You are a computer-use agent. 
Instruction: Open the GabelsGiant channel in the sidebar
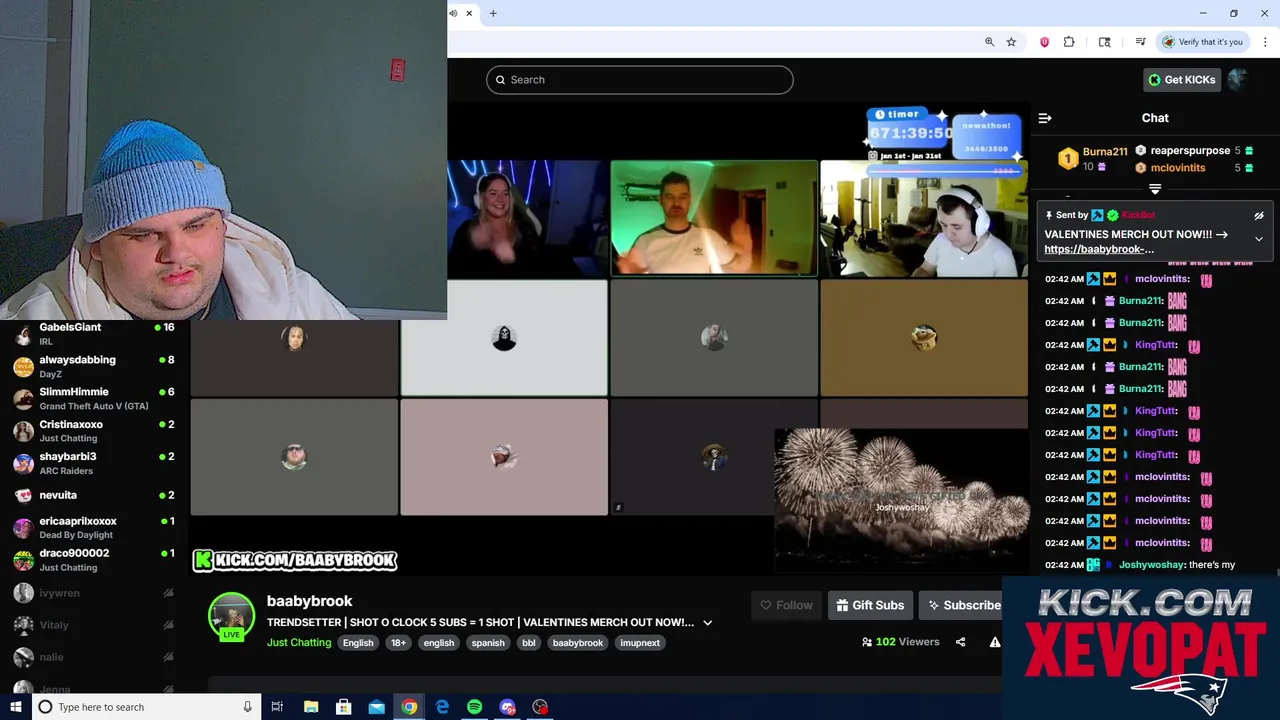coord(94,334)
